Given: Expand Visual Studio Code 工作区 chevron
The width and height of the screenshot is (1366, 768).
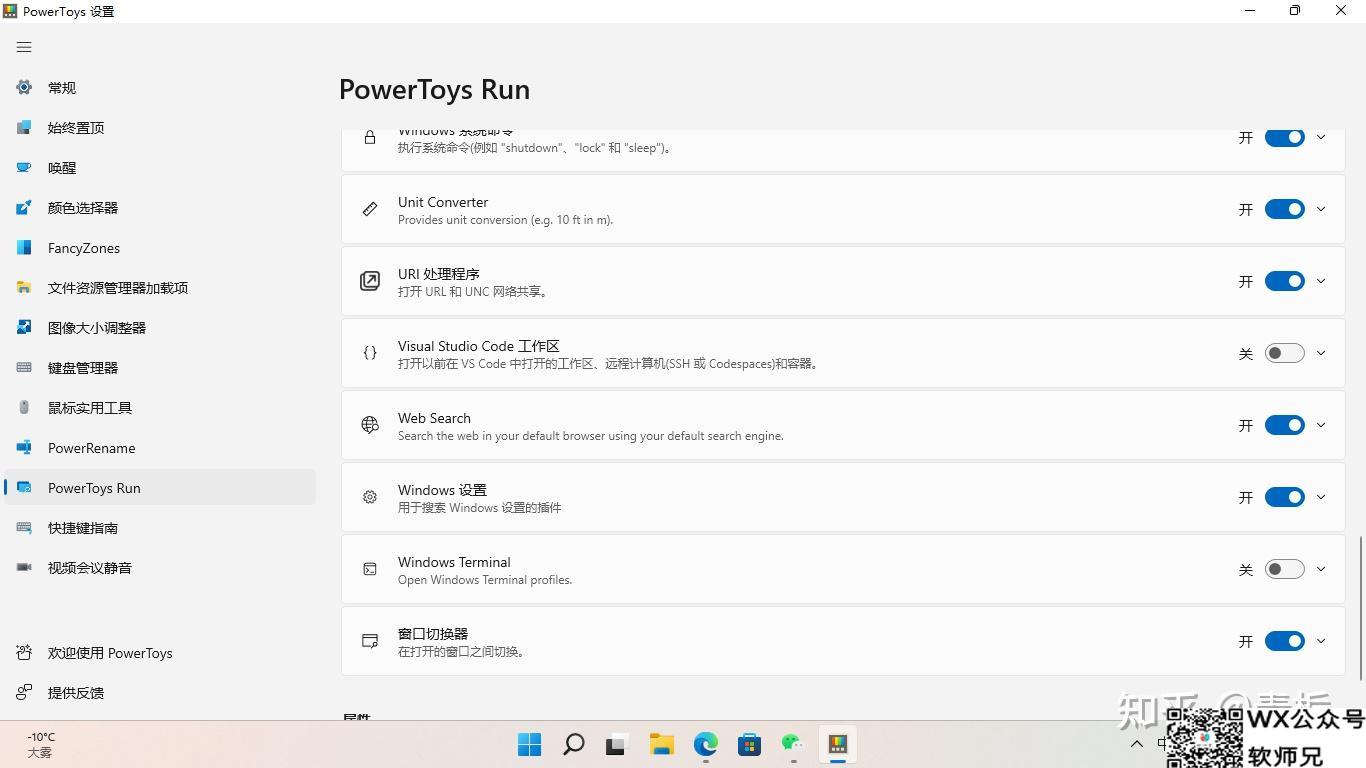Looking at the screenshot, I should coord(1321,353).
